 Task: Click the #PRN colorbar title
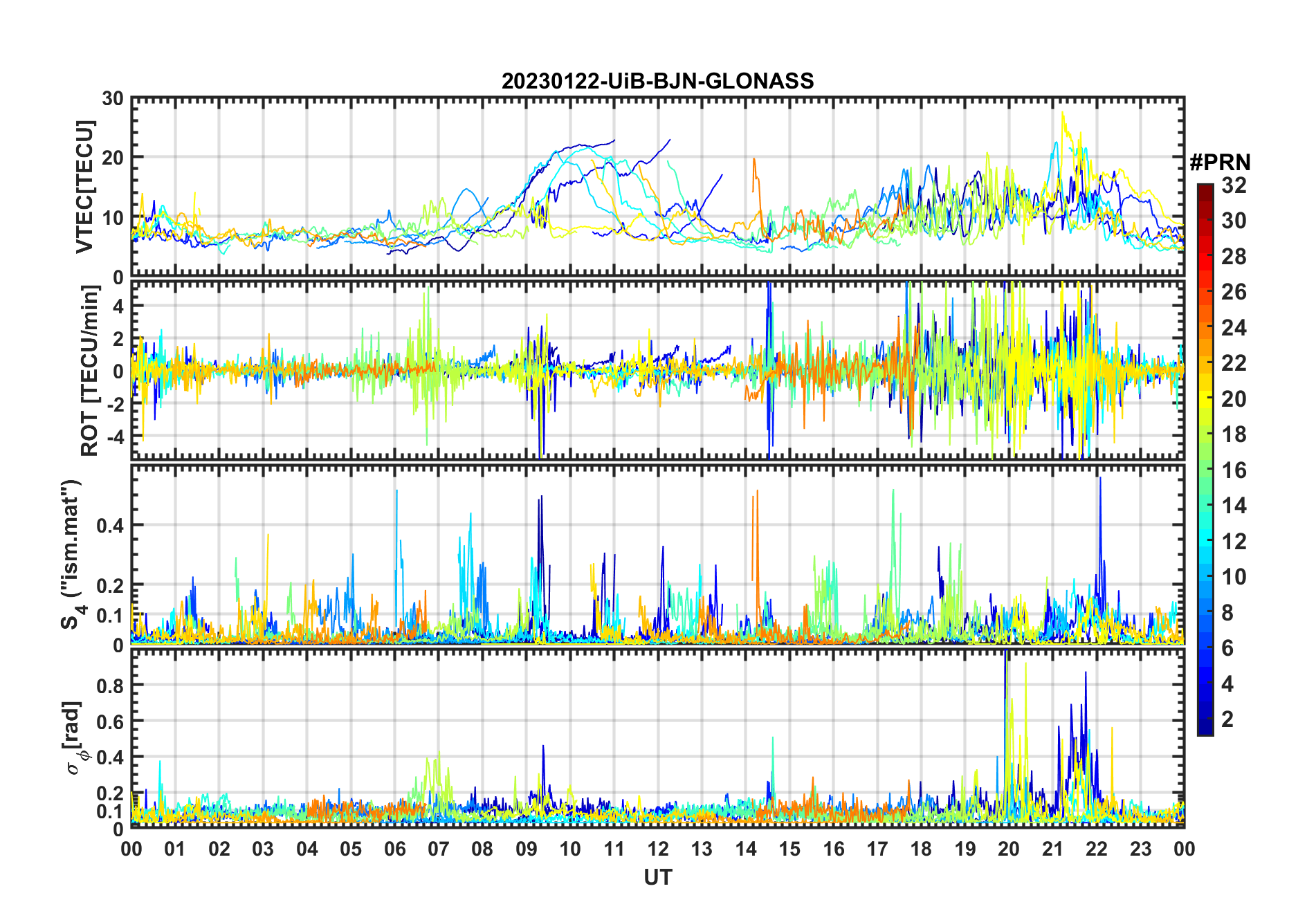[1220, 163]
